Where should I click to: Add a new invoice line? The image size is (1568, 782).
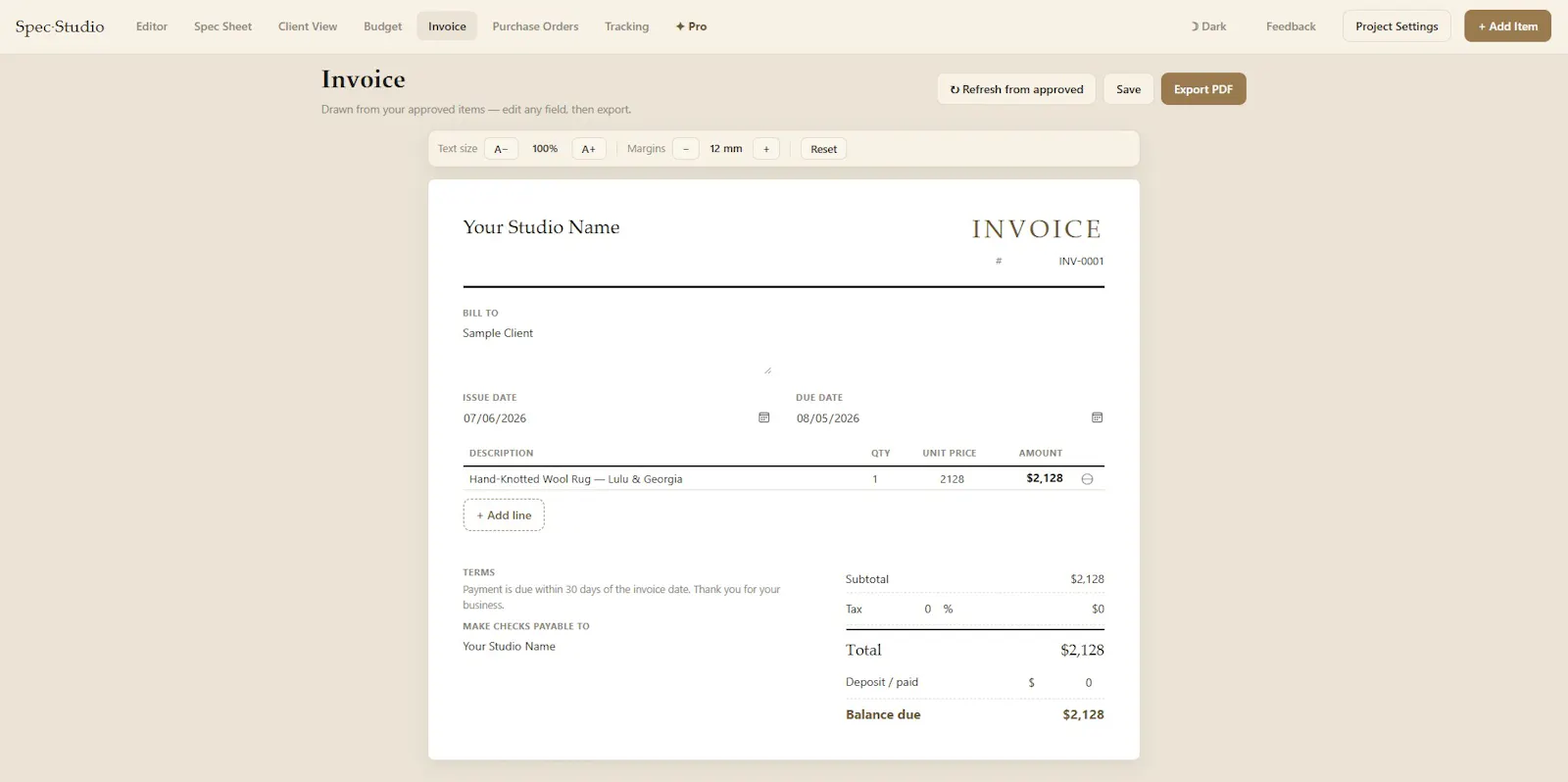click(504, 515)
